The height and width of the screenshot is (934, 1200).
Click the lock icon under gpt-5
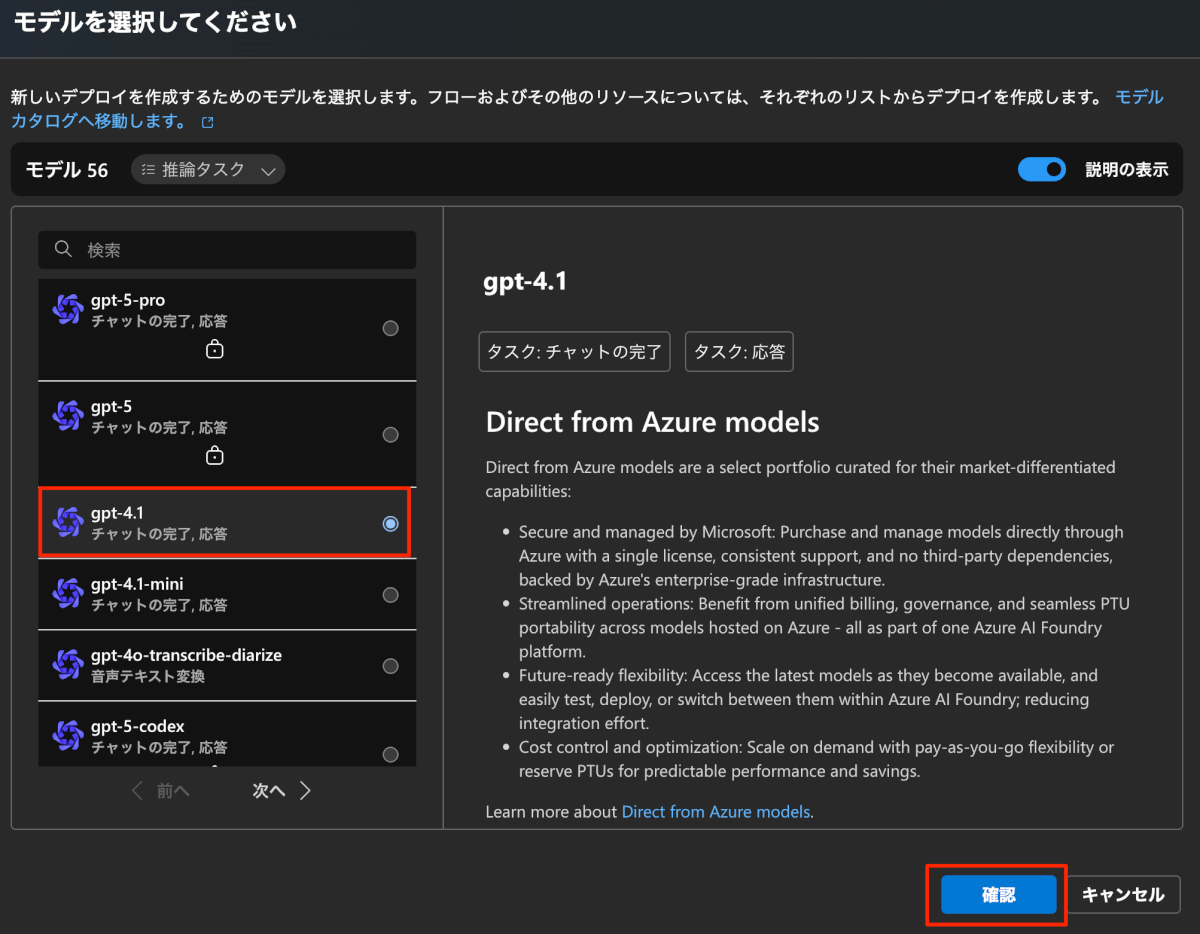tap(214, 455)
